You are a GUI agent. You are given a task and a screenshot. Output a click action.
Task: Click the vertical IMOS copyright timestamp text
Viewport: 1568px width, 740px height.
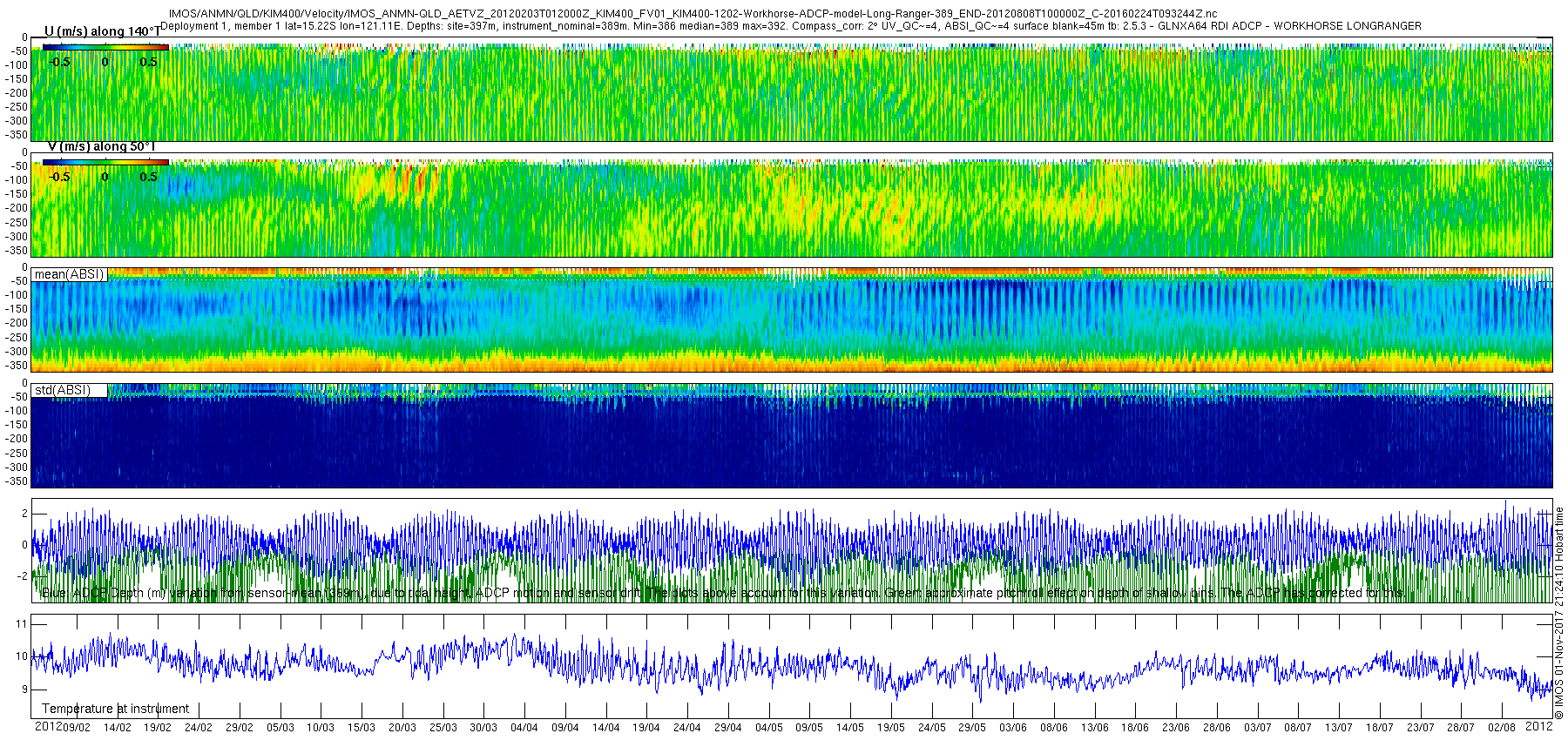(1559, 613)
